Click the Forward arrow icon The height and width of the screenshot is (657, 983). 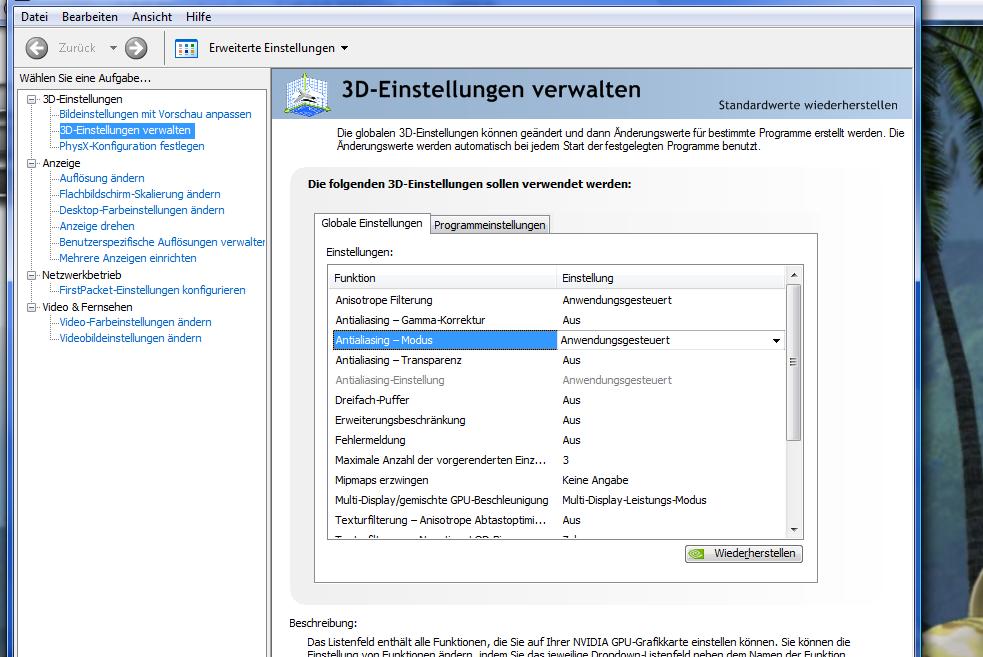[x=136, y=48]
